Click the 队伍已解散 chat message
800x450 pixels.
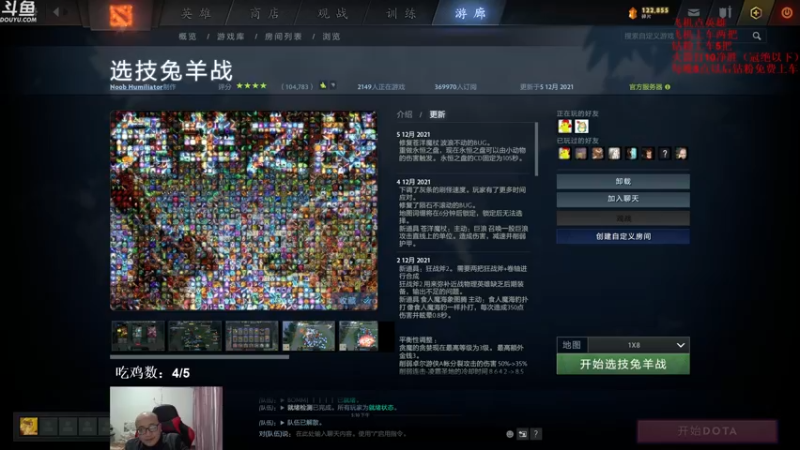[305, 422]
